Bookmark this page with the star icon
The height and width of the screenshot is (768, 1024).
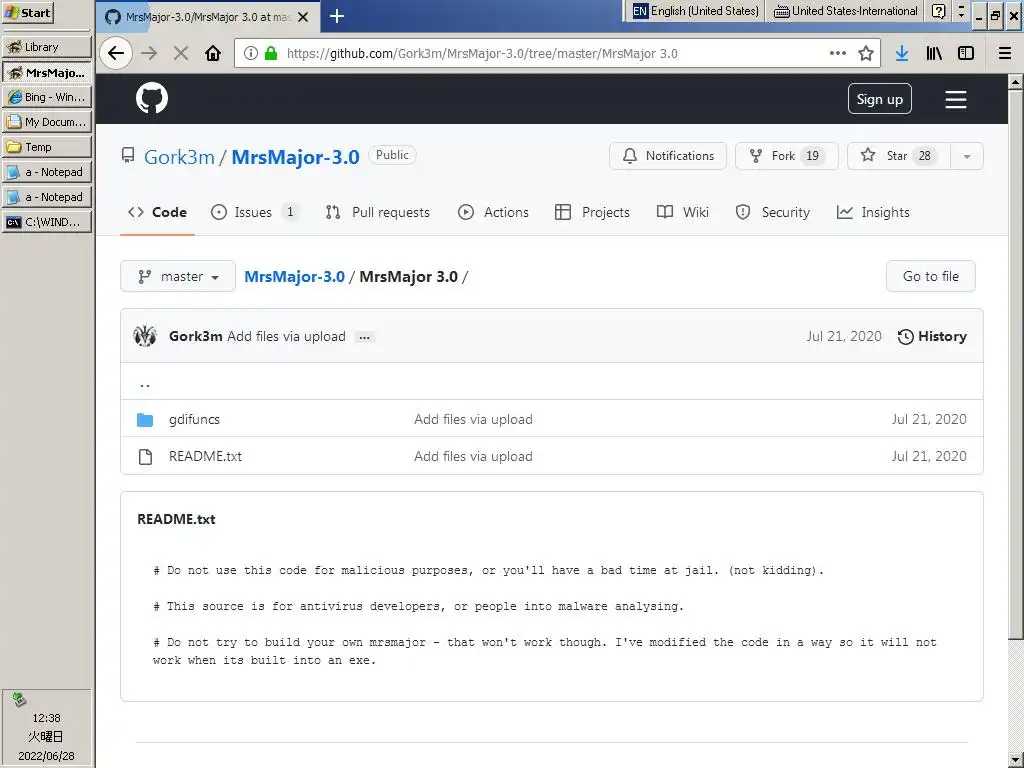coord(866,53)
